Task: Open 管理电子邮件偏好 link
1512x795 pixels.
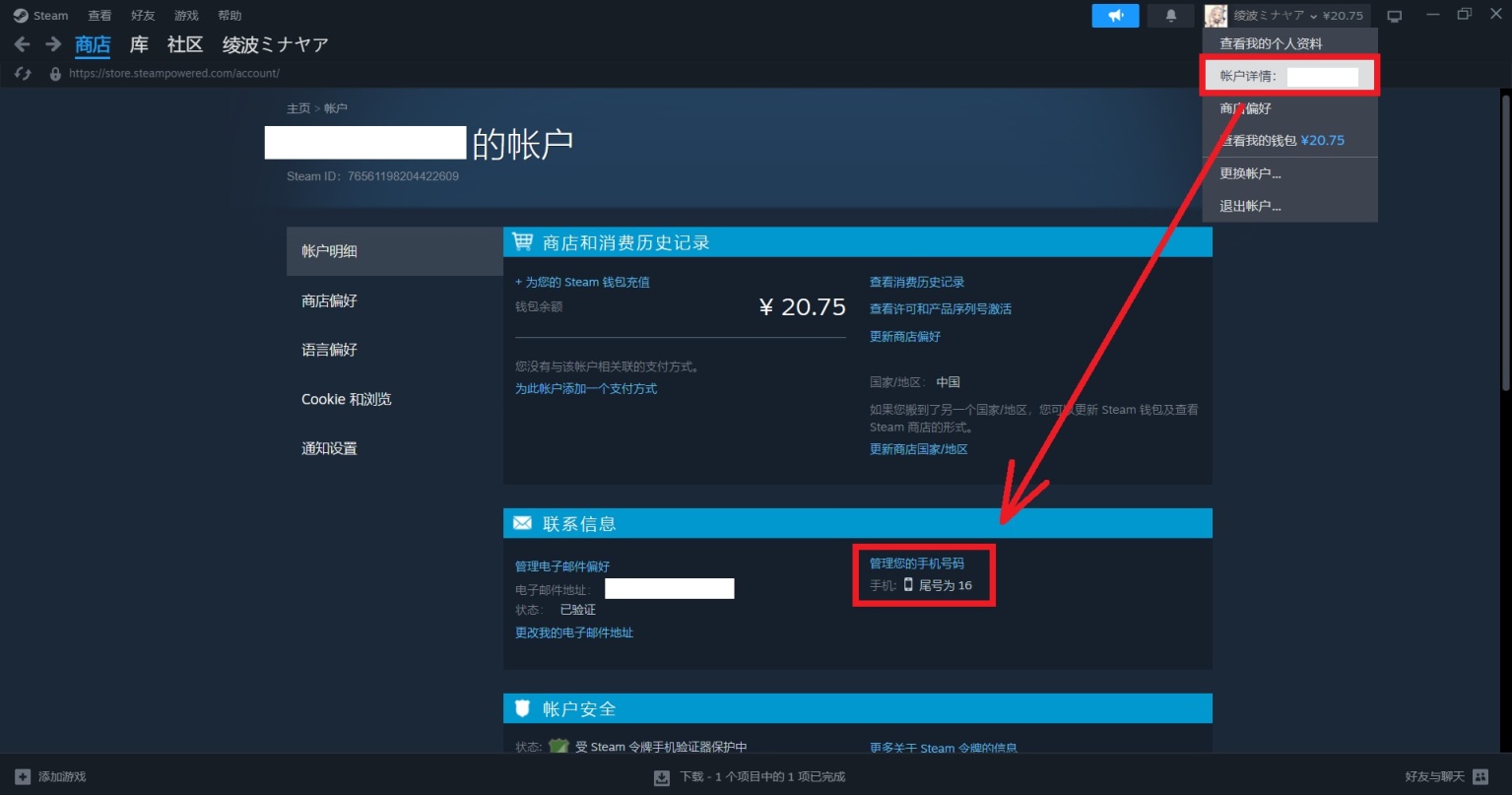Action: point(562,566)
